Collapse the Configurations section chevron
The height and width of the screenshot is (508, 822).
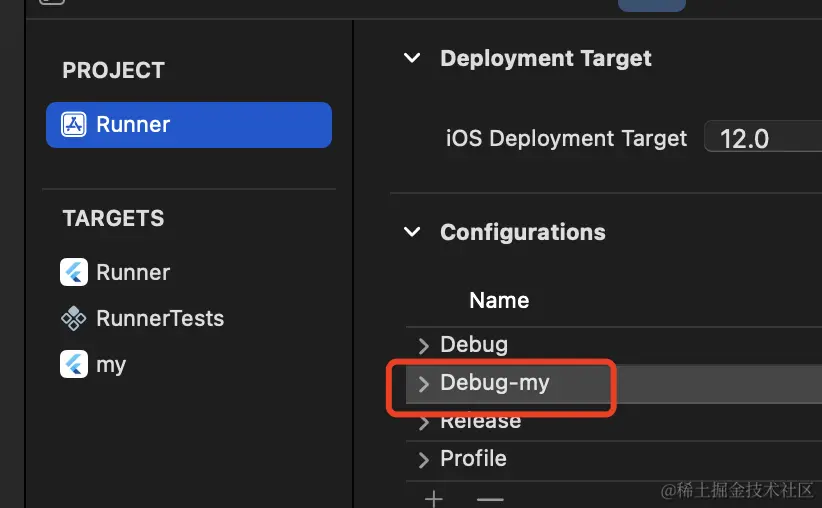tap(411, 232)
